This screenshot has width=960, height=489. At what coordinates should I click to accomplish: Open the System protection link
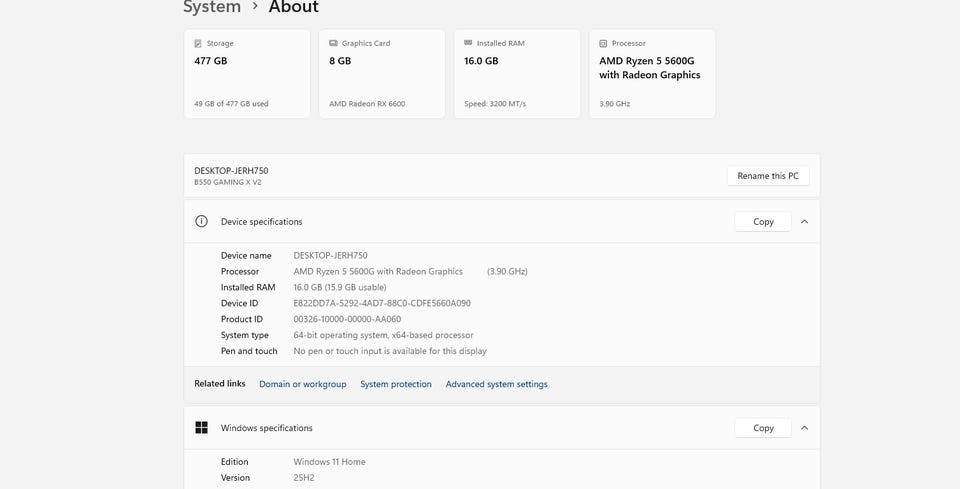(396, 384)
